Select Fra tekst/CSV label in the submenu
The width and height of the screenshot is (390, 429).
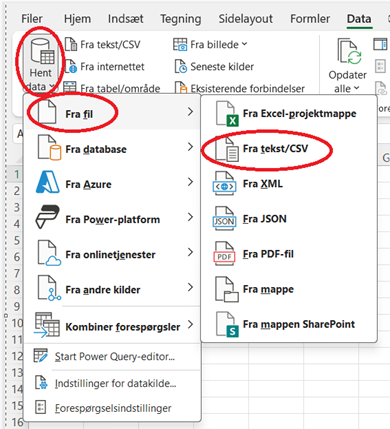tap(275, 149)
